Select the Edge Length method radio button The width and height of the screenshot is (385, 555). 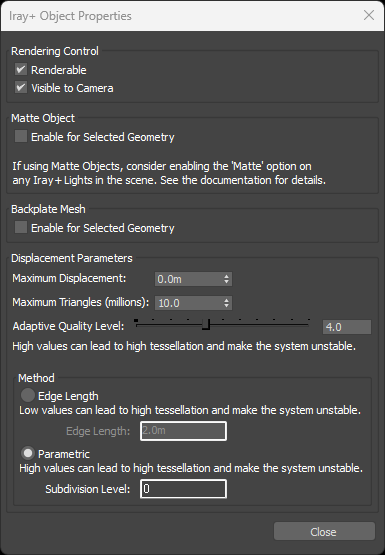(x=28, y=395)
